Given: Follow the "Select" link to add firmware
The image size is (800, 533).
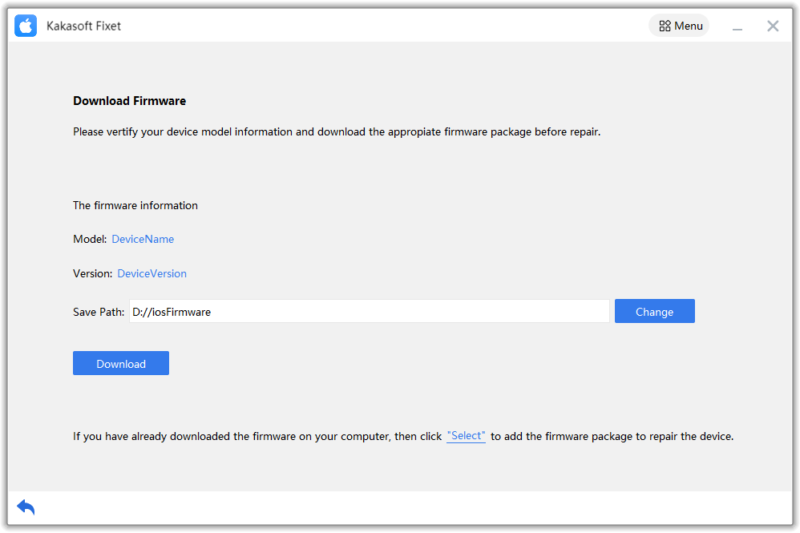Looking at the screenshot, I should point(466,436).
